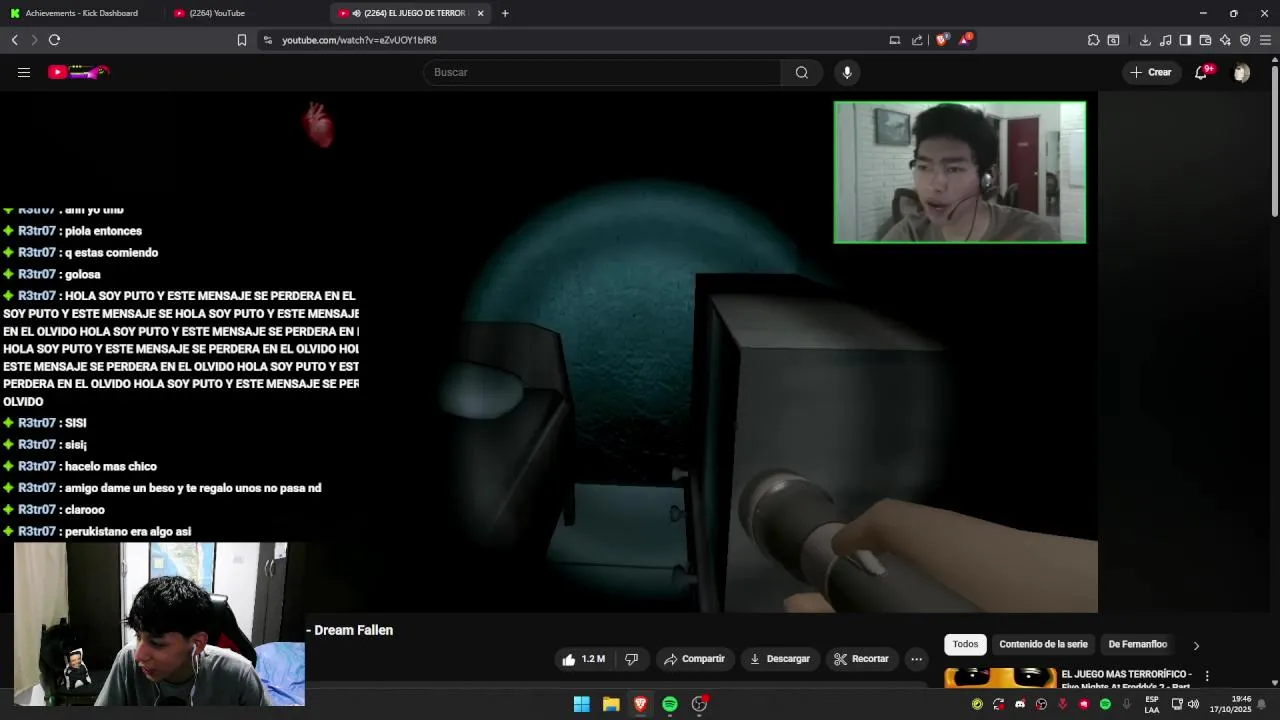Open Brave Shields lion icon

[942, 40]
